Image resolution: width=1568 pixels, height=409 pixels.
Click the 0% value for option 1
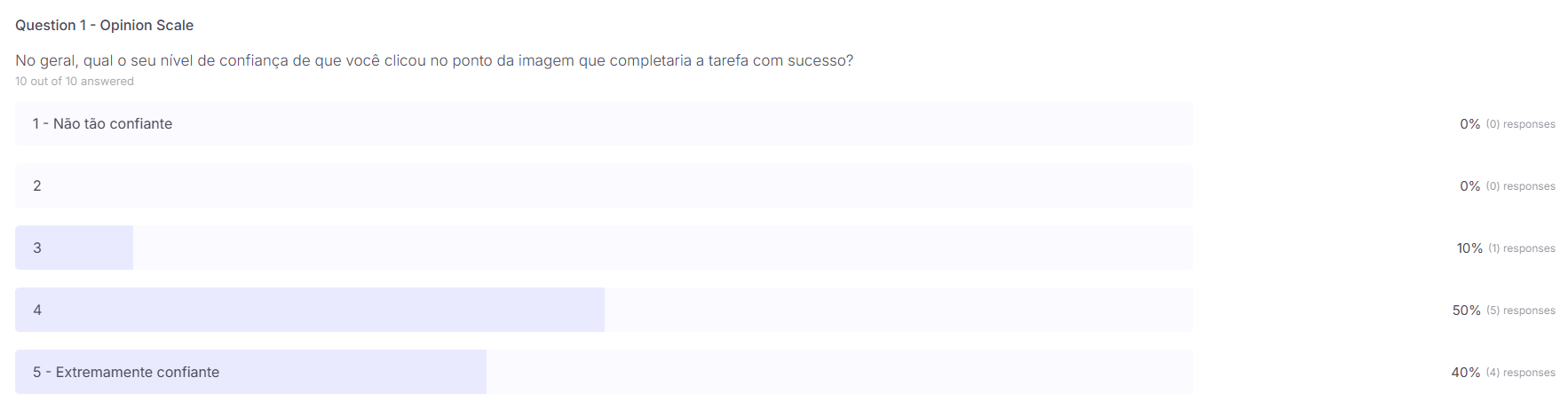click(1469, 124)
